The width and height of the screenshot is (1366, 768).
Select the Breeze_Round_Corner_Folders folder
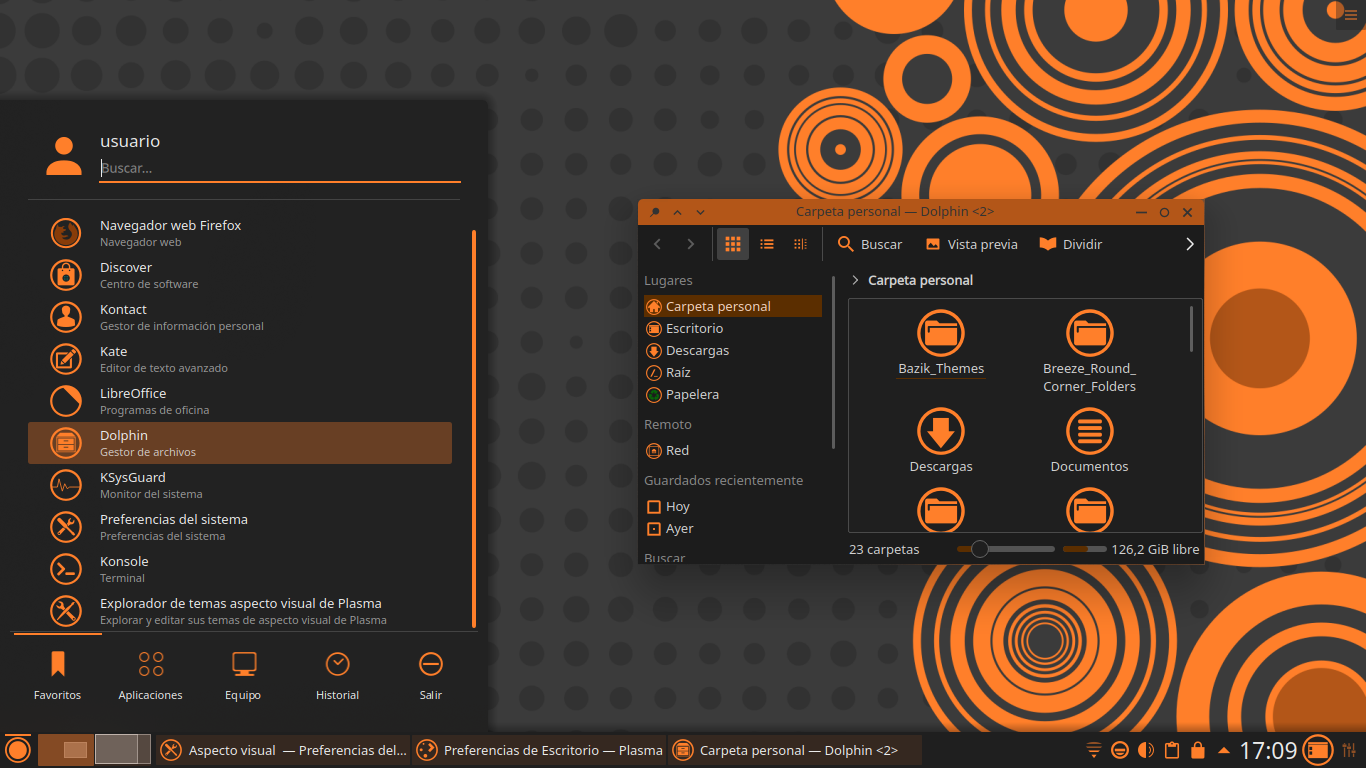tap(1089, 352)
